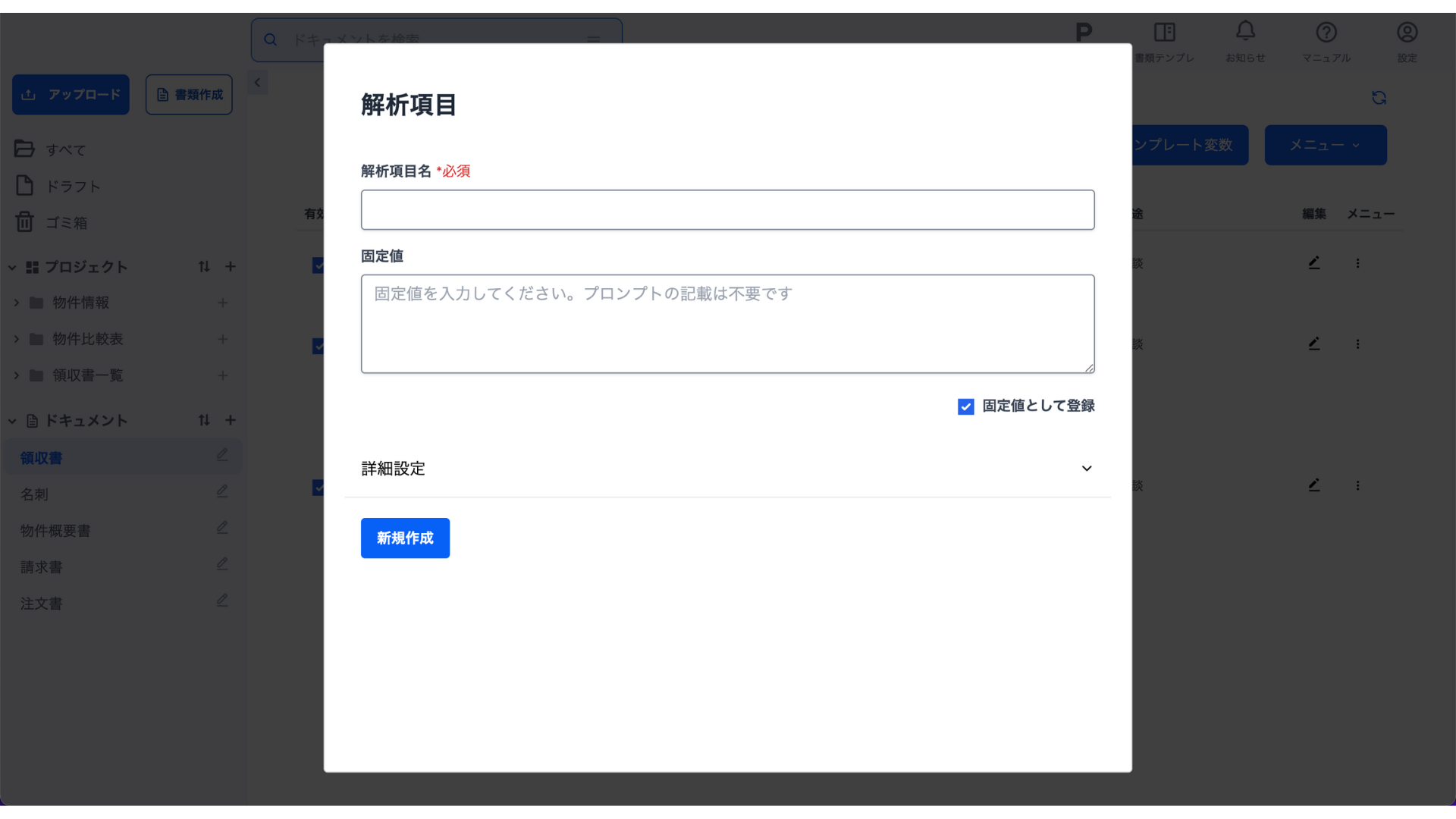This screenshot has height=819, width=1456.
Task: Open the manual help icon
Action: [1326, 33]
